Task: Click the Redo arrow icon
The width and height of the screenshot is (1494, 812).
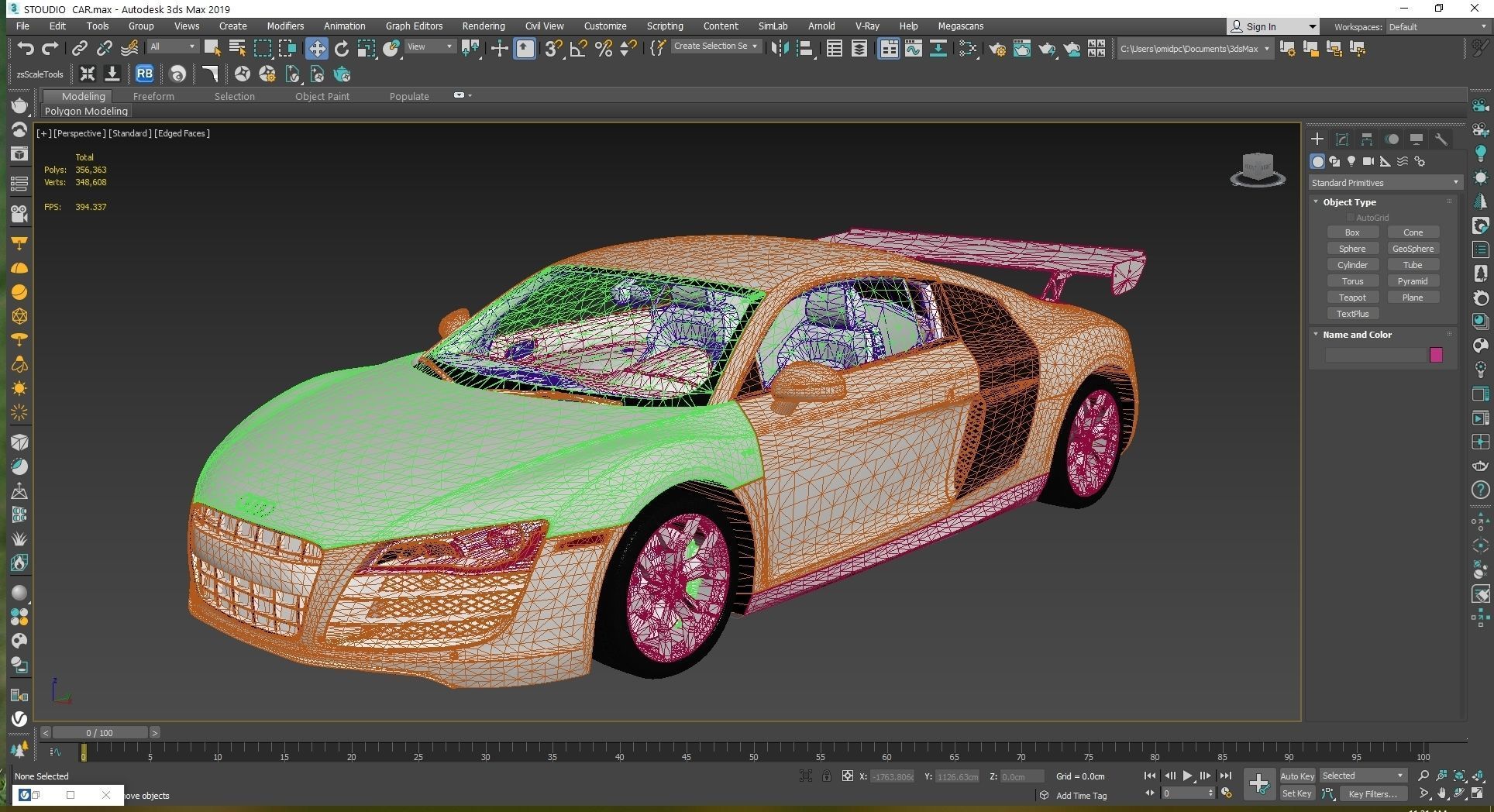Action: [50, 48]
